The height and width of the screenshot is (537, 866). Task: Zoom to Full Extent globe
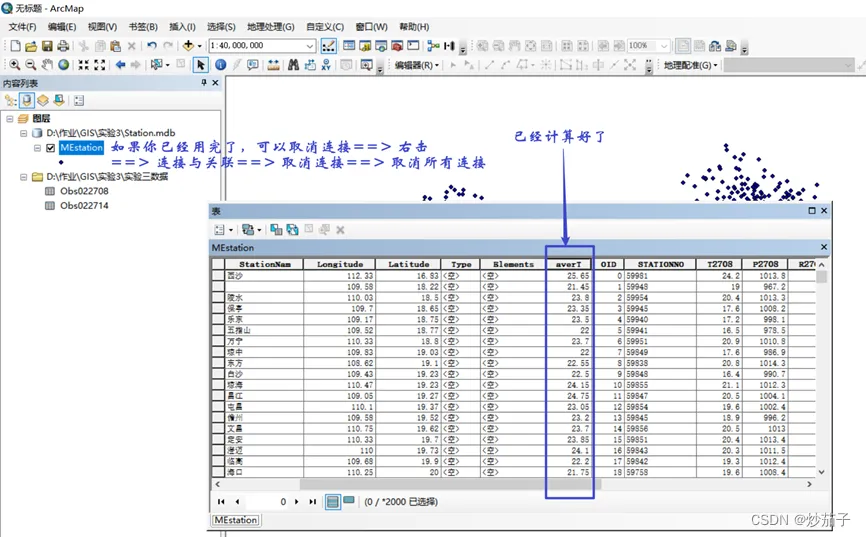click(x=64, y=65)
